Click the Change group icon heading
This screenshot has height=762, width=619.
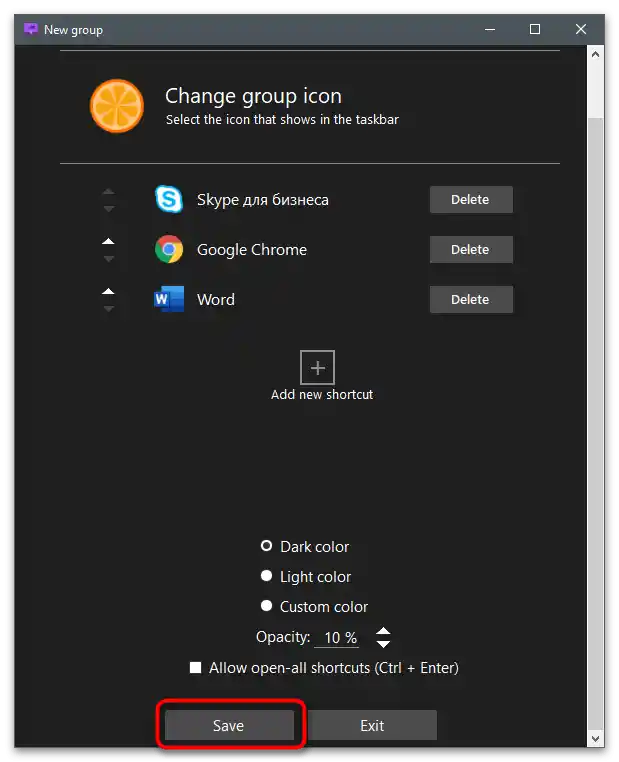click(x=253, y=96)
